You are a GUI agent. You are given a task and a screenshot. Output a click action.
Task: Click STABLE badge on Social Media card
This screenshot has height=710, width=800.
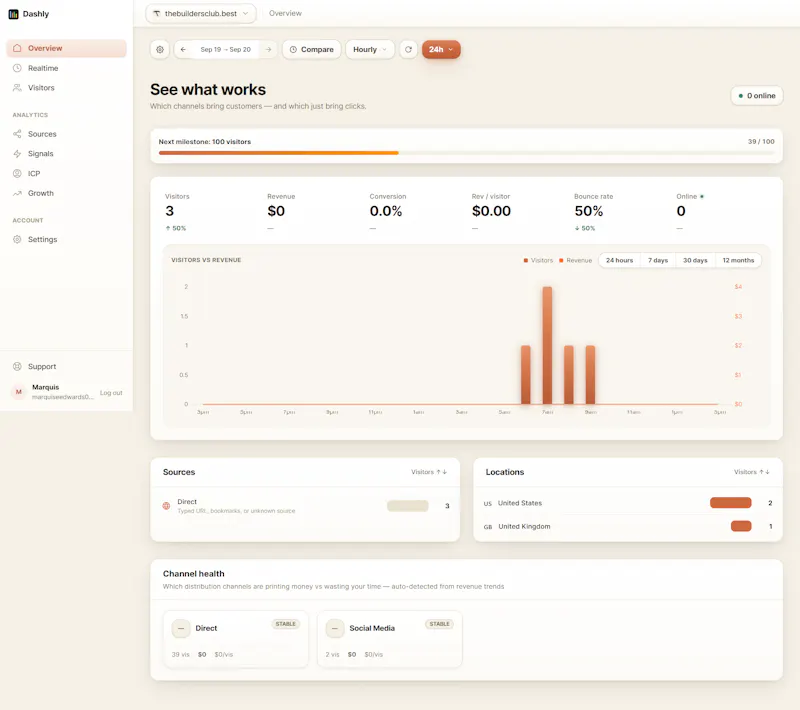(439, 624)
